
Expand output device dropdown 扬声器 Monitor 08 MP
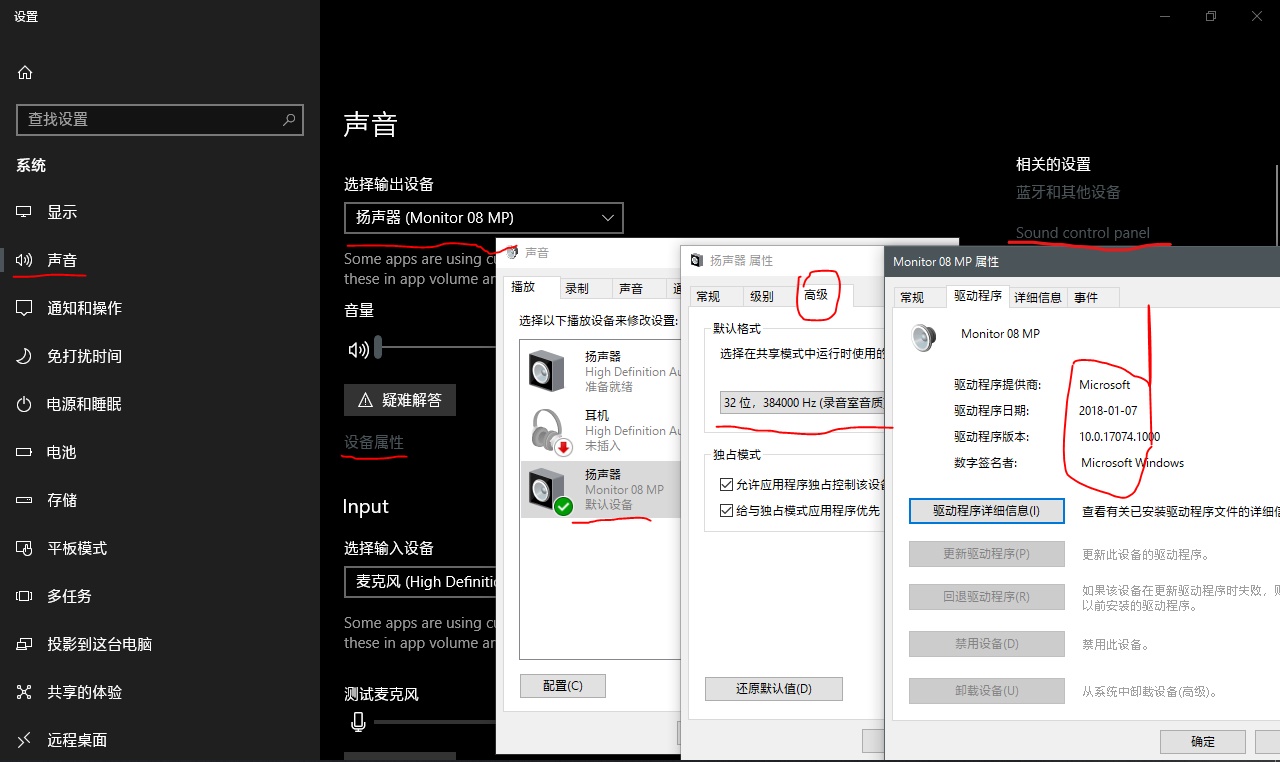coord(483,218)
